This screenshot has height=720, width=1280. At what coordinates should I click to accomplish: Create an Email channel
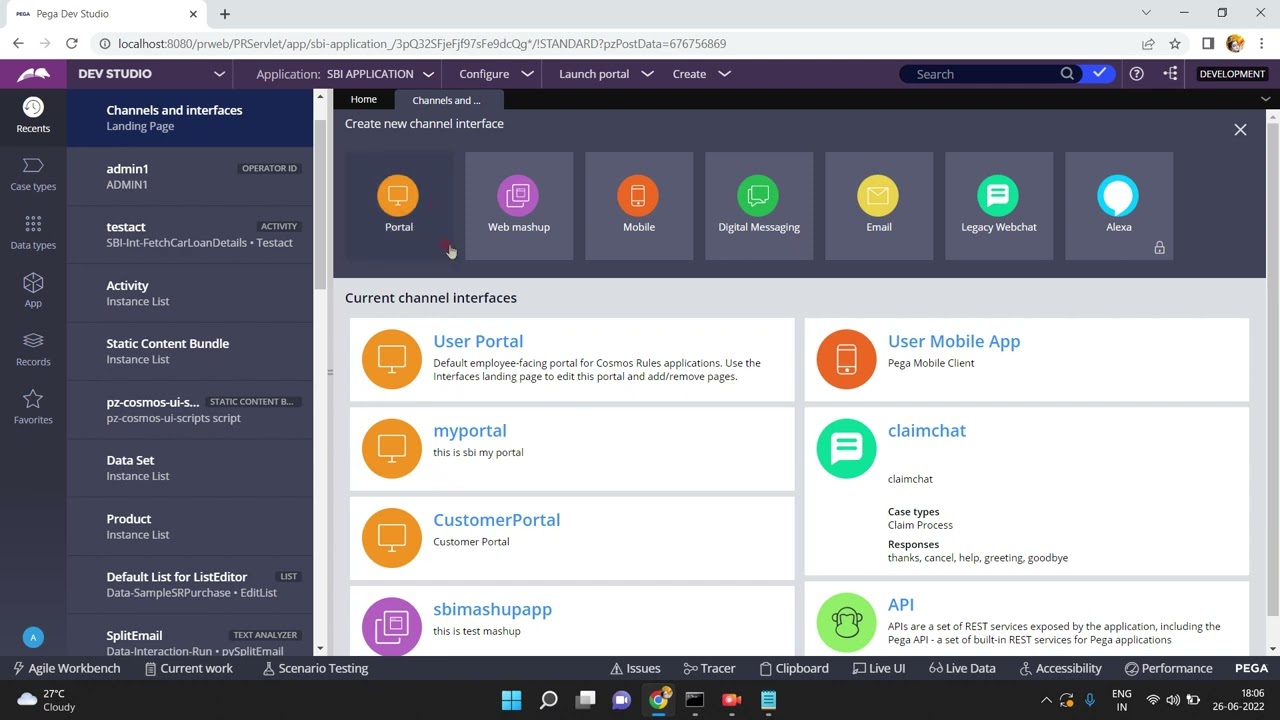coord(879,206)
